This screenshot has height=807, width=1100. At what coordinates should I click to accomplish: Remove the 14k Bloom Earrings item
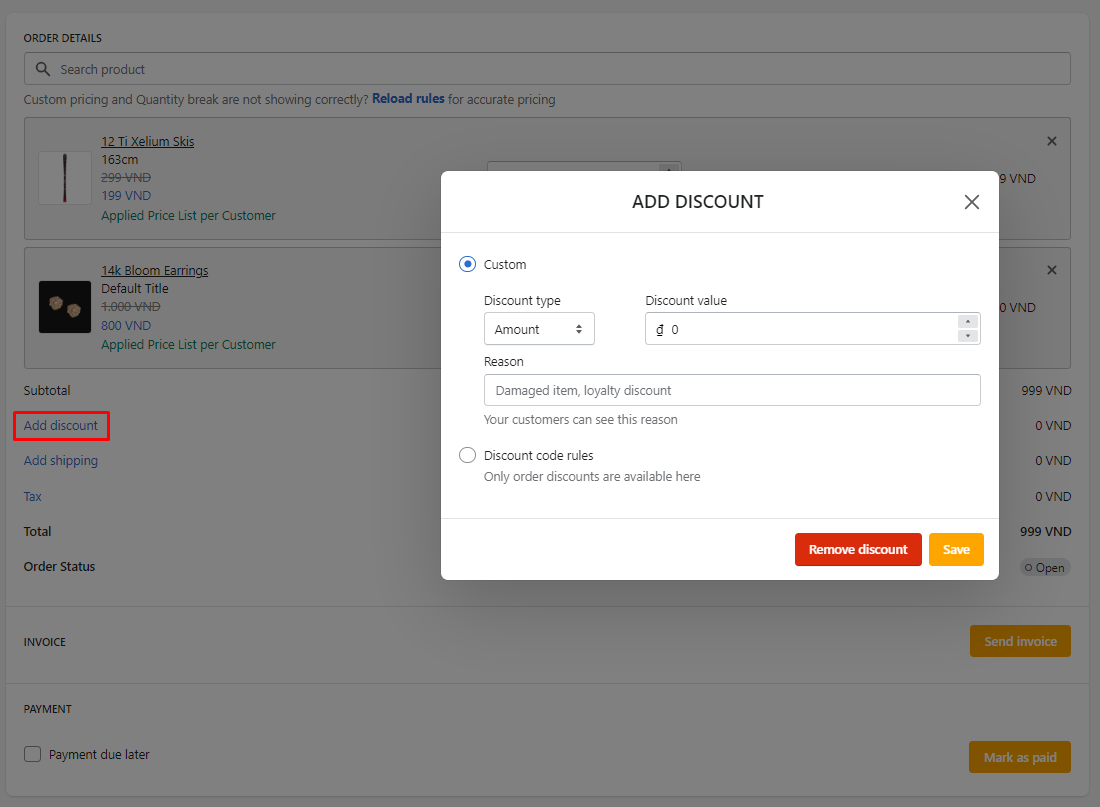tap(1051, 270)
